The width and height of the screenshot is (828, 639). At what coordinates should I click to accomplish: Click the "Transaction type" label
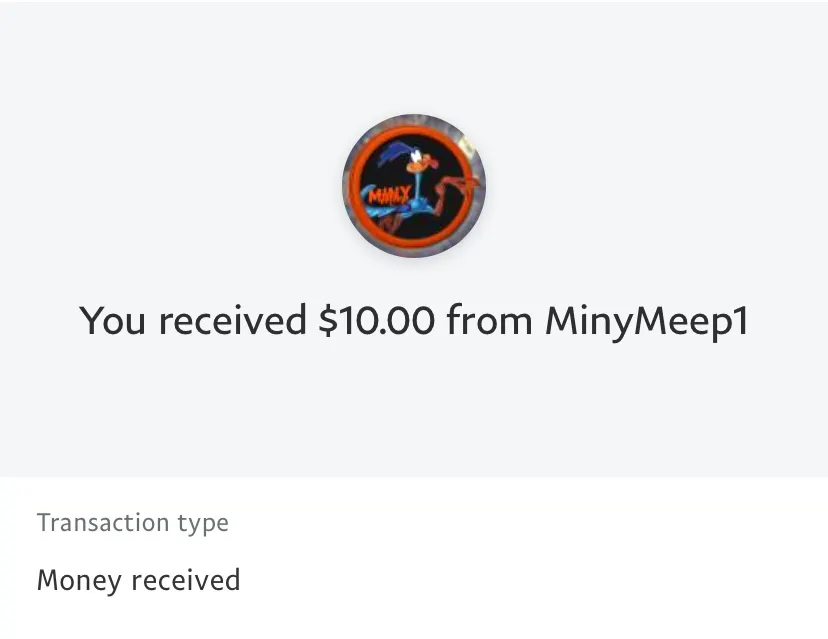(x=132, y=523)
